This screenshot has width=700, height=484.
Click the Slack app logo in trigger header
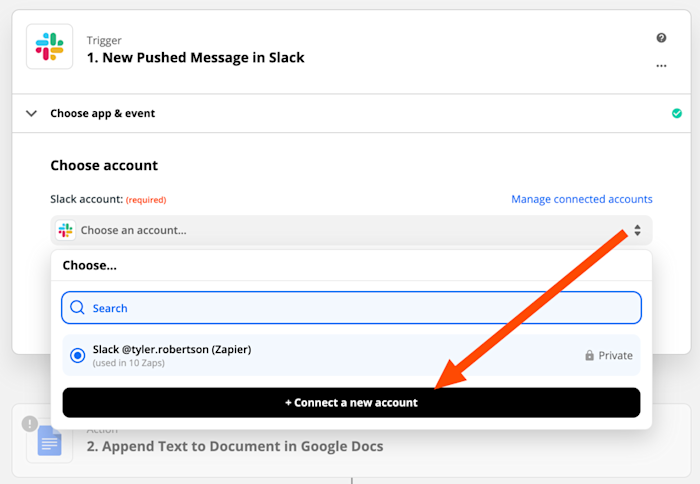pyautogui.click(x=50, y=46)
